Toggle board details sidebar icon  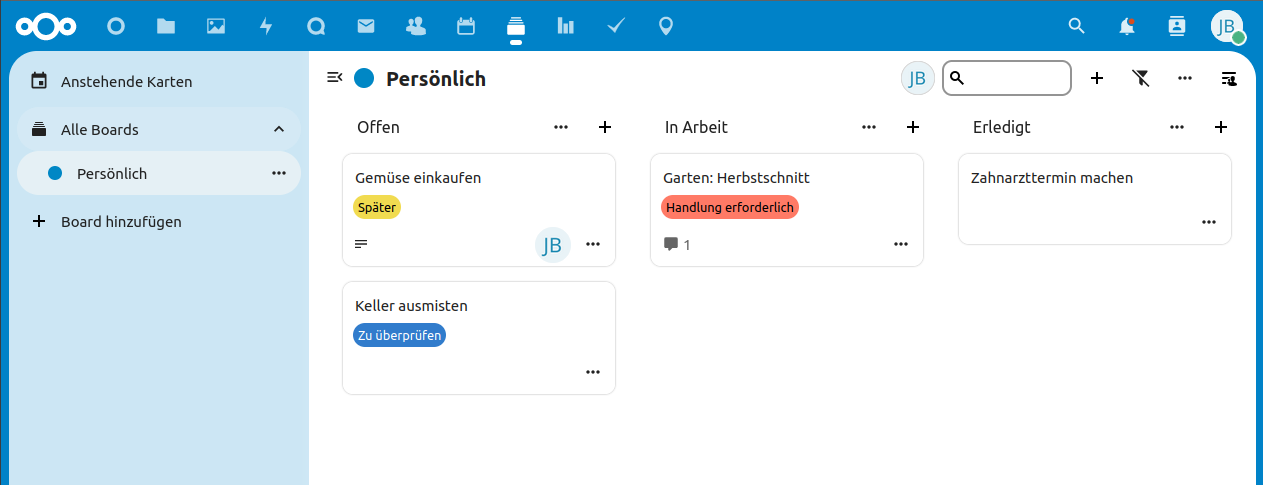1229,78
